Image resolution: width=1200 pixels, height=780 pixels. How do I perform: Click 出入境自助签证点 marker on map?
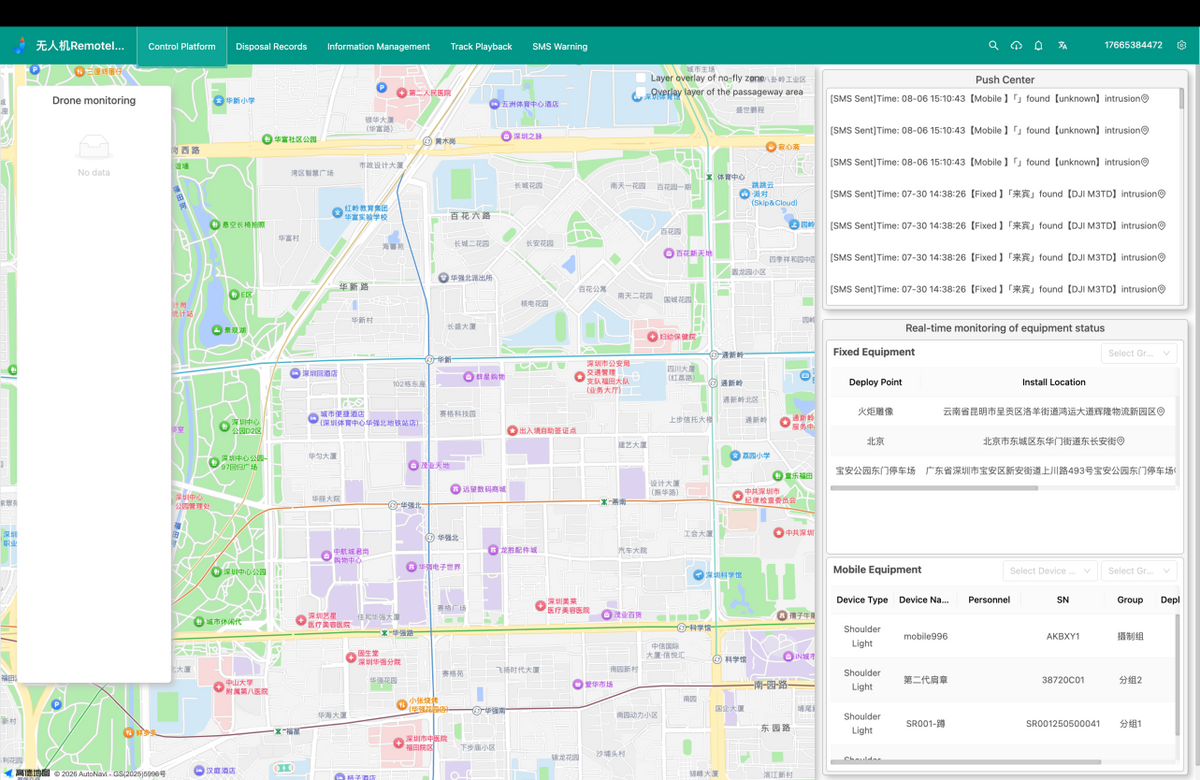coord(511,430)
